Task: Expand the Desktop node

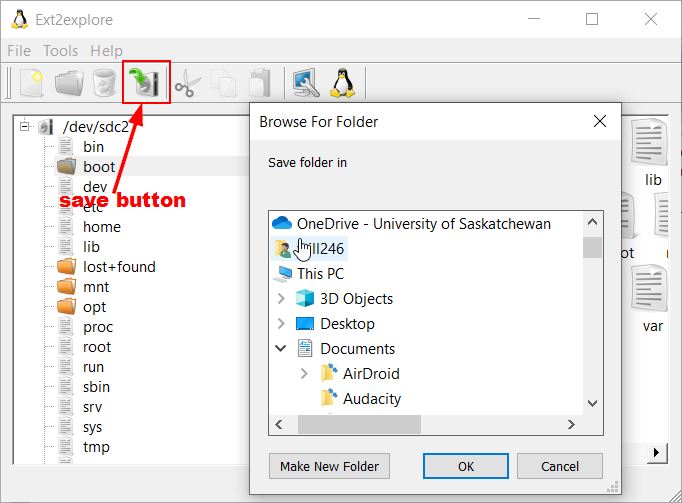Action: (281, 324)
